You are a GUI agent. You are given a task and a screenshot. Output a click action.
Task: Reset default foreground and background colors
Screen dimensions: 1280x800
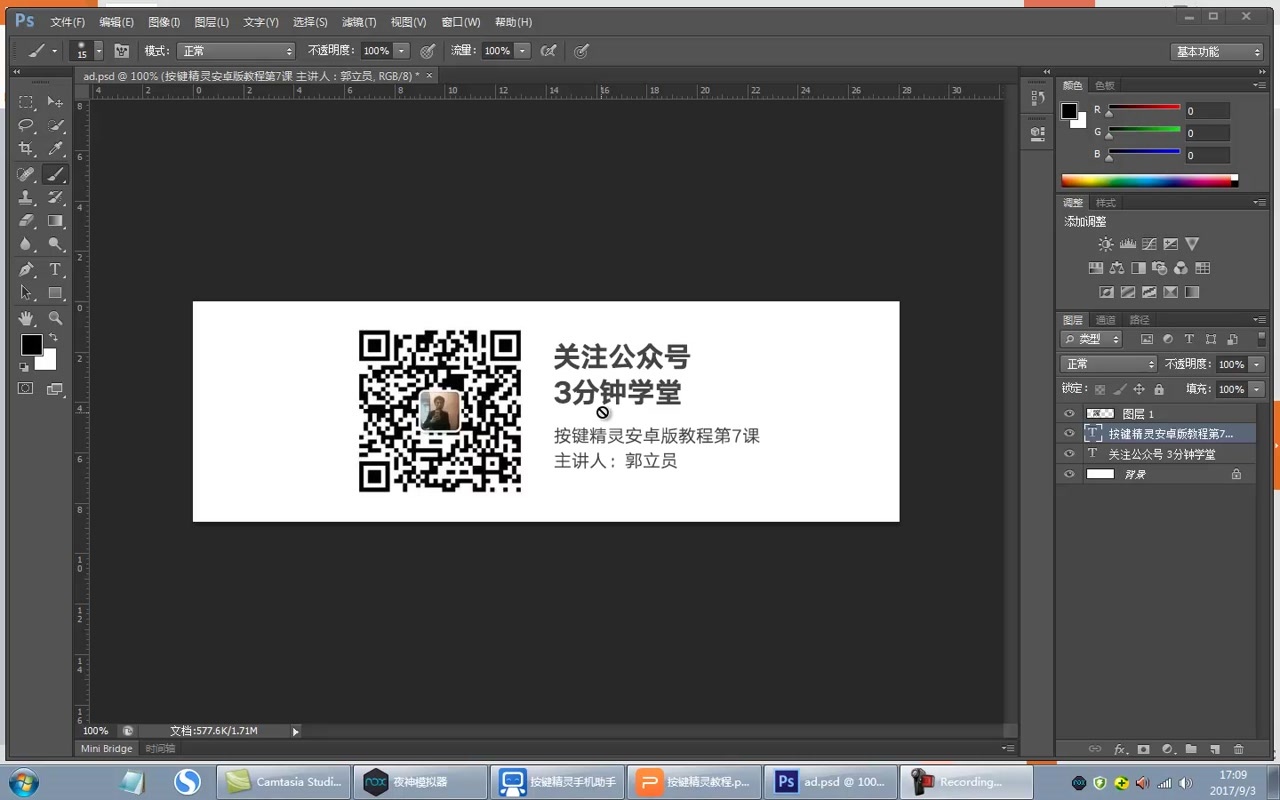pyautogui.click(x=24, y=367)
